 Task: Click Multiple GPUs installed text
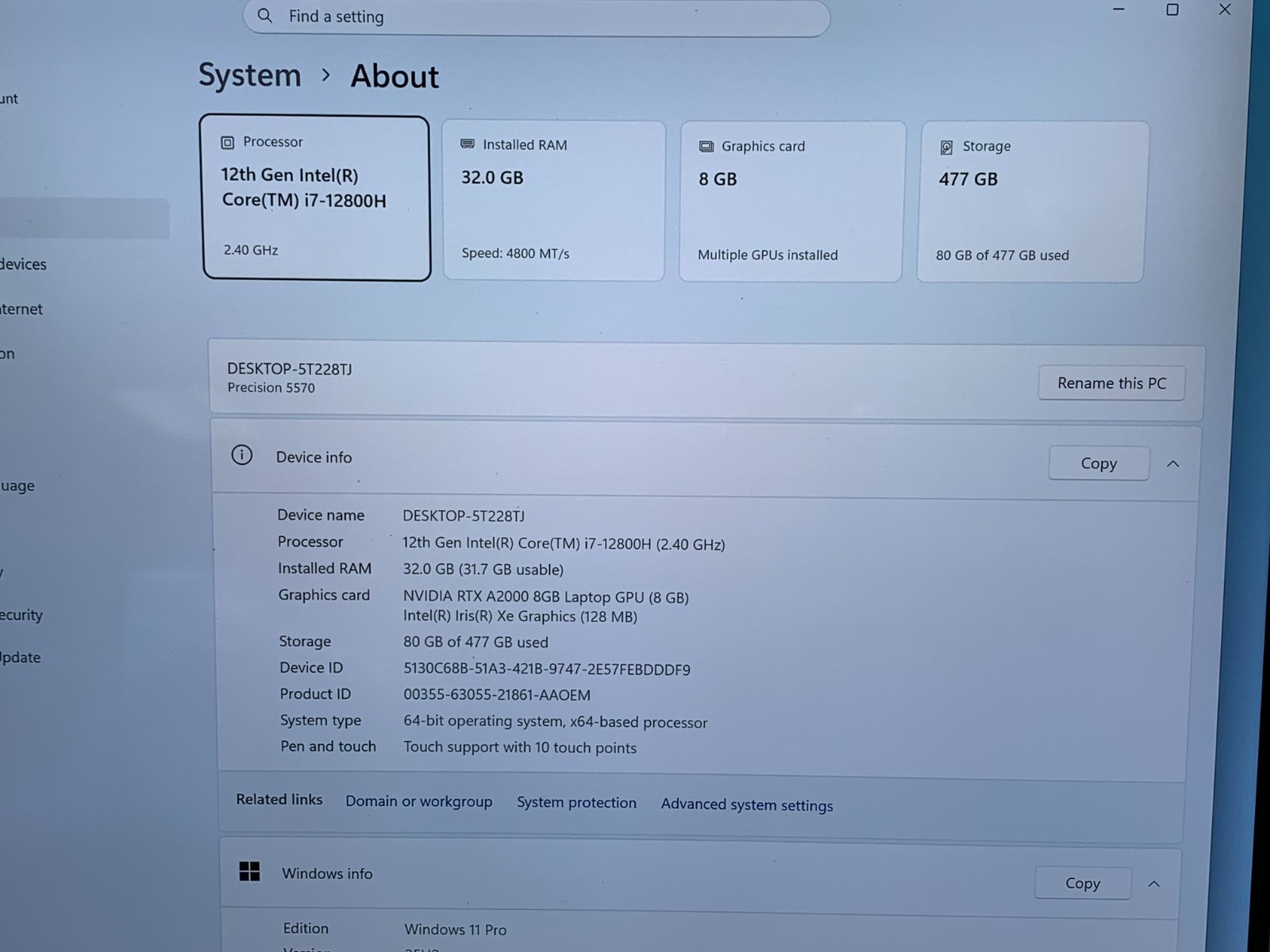[x=768, y=255]
